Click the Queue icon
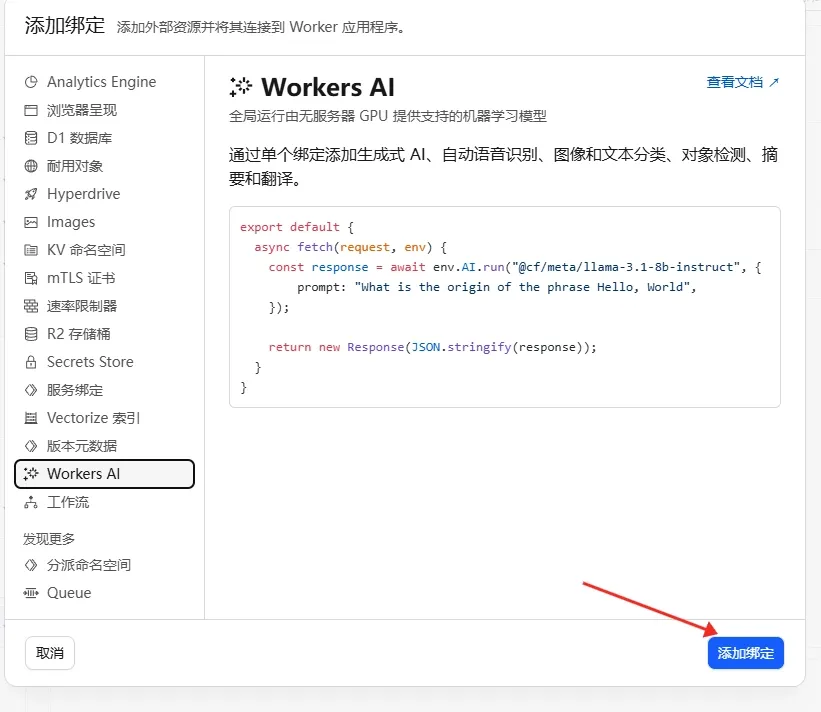The height and width of the screenshot is (712, 821). [31, 593]
